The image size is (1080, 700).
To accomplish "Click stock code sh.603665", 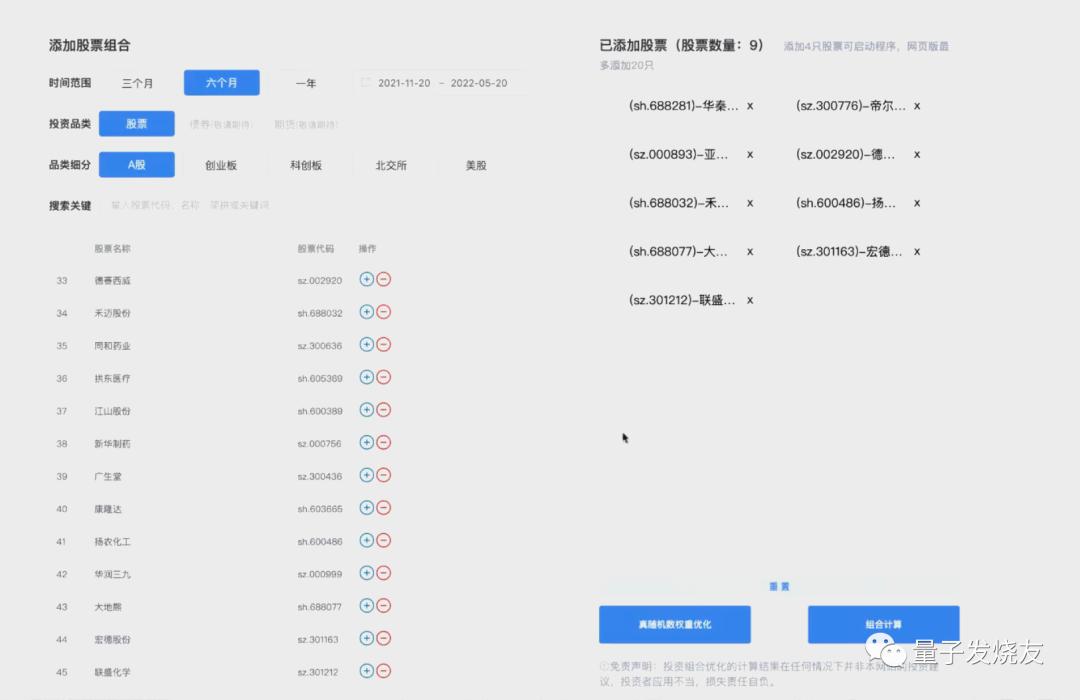I will pos(320,508).
